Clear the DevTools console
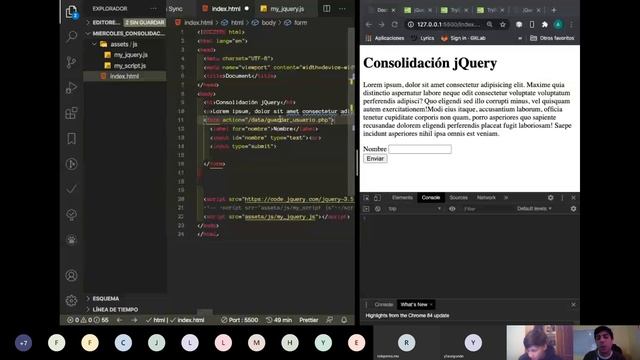This screenshot has height=360, width=640. [378, 209]
